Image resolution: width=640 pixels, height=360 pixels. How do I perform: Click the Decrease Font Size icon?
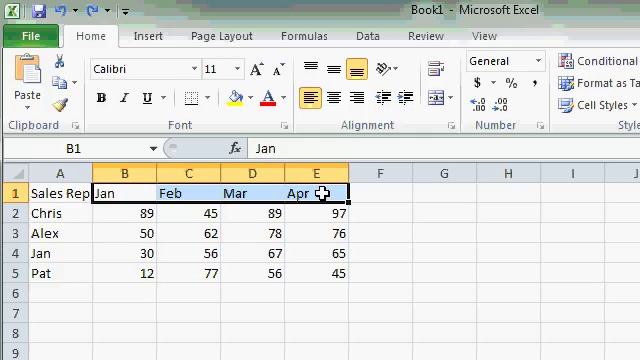(278, 69)
